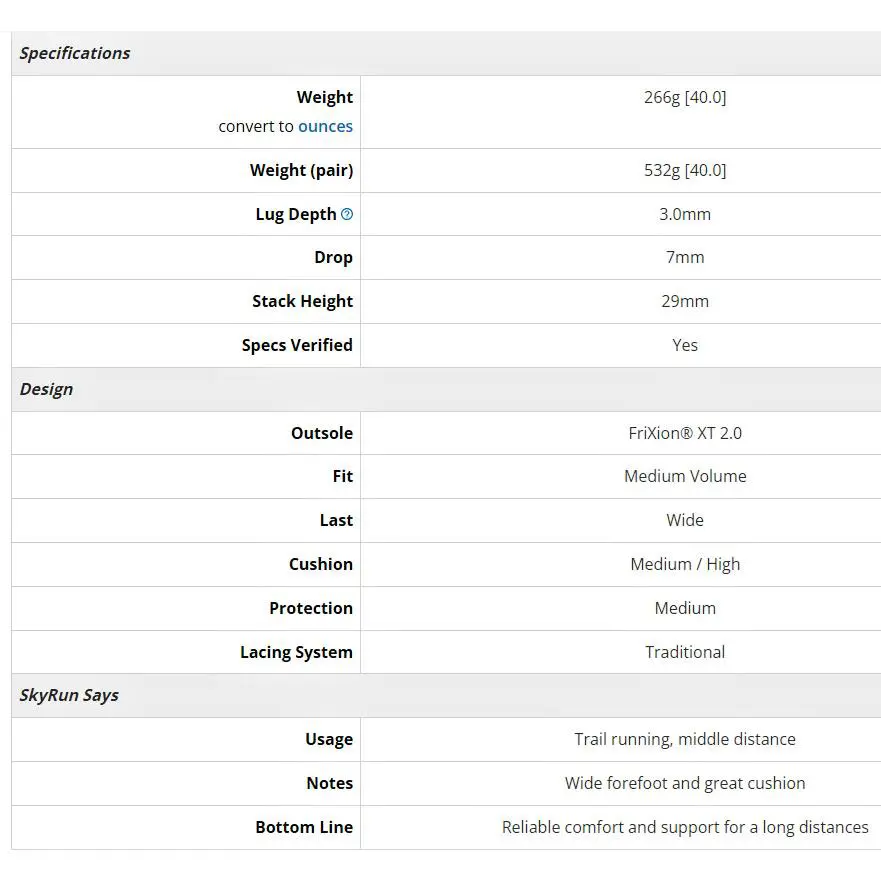Click the Trail running usage text
This screenshot has height=881, width=881.
click(685, 739)
